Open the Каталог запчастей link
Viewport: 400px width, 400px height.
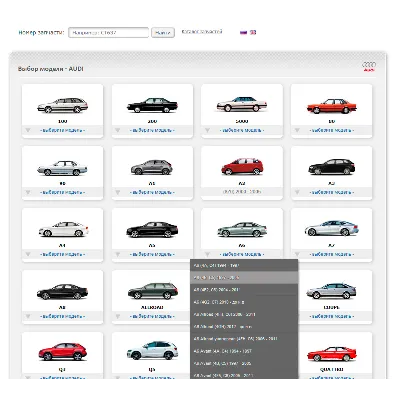pyautogui.click(x=202, y=32)
